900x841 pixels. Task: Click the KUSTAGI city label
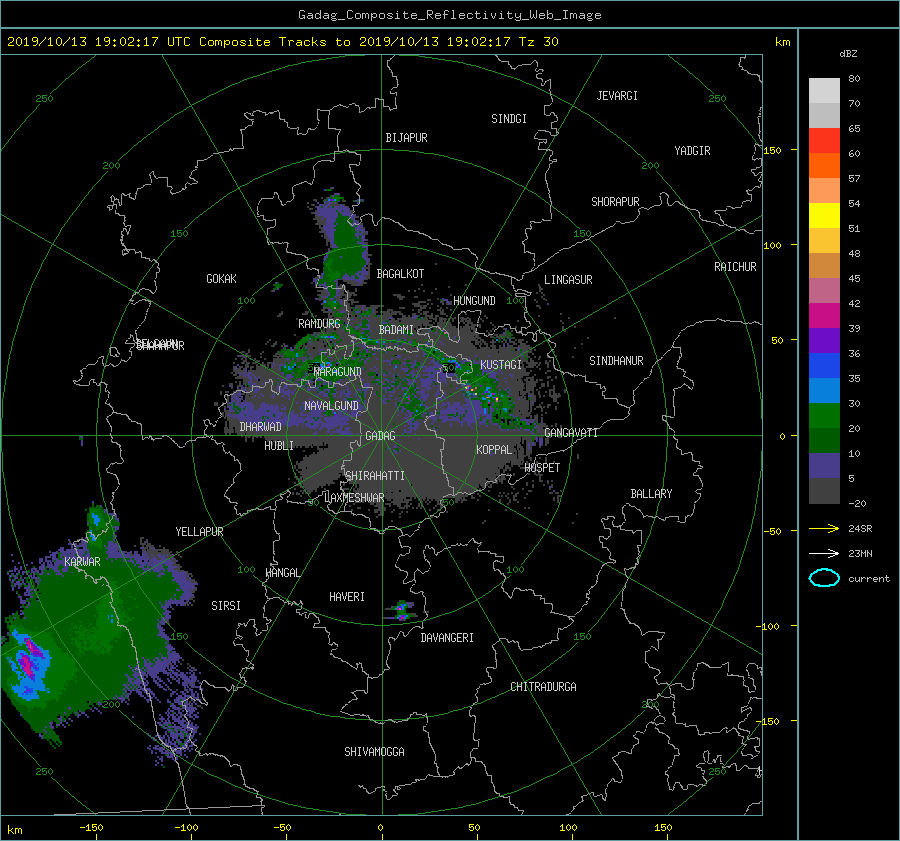click(501, 365)
